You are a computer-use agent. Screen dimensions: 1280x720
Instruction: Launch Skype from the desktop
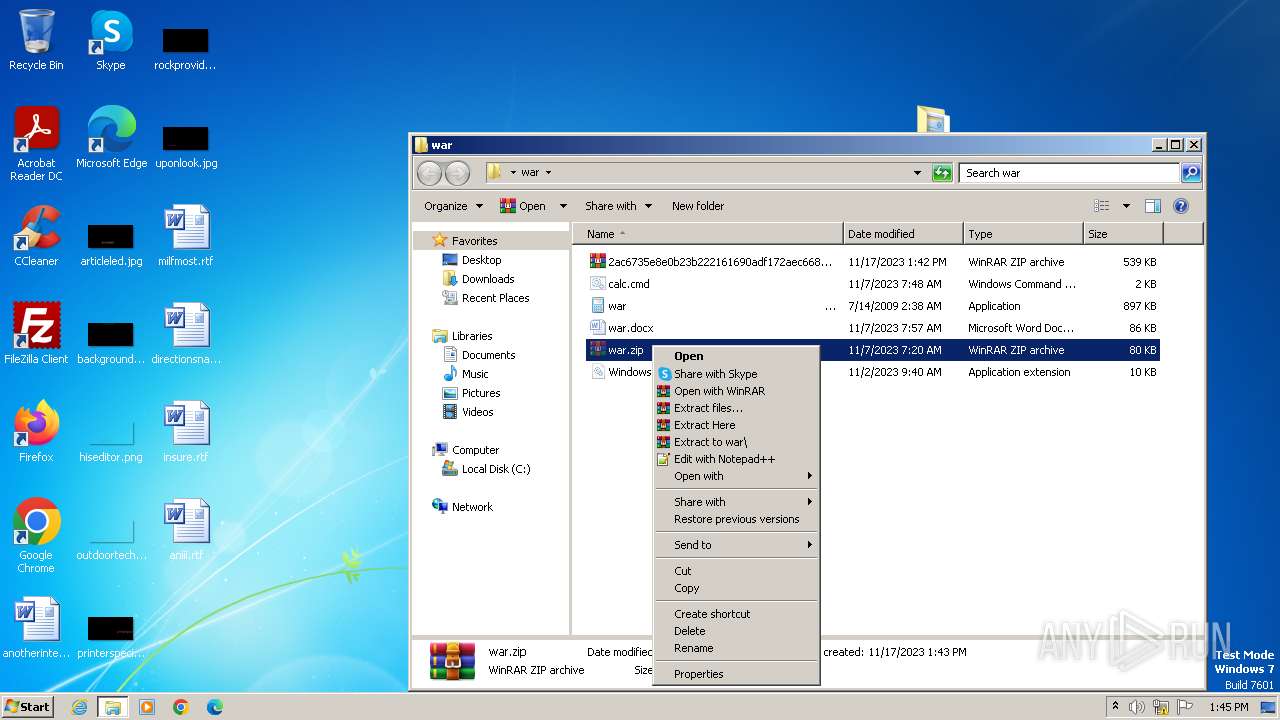tap(111, 40)
